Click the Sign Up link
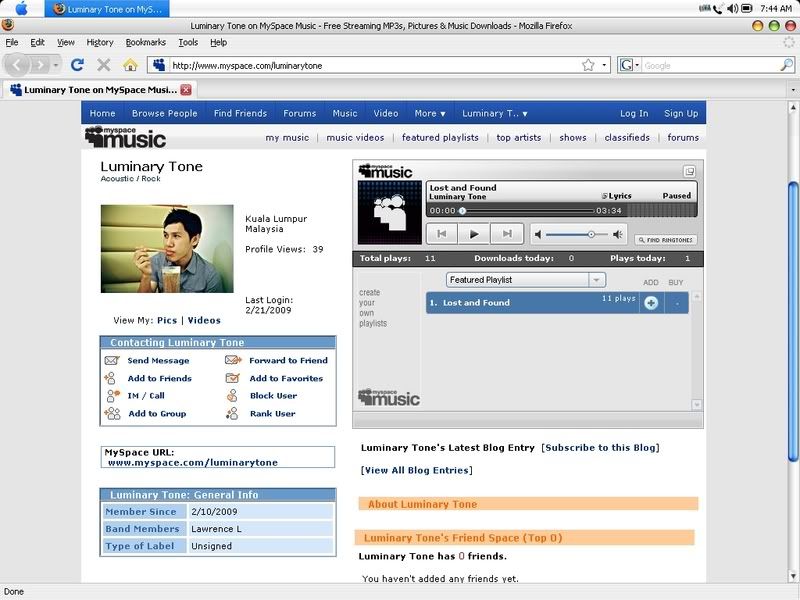The image size is (800, 600). 681,113
